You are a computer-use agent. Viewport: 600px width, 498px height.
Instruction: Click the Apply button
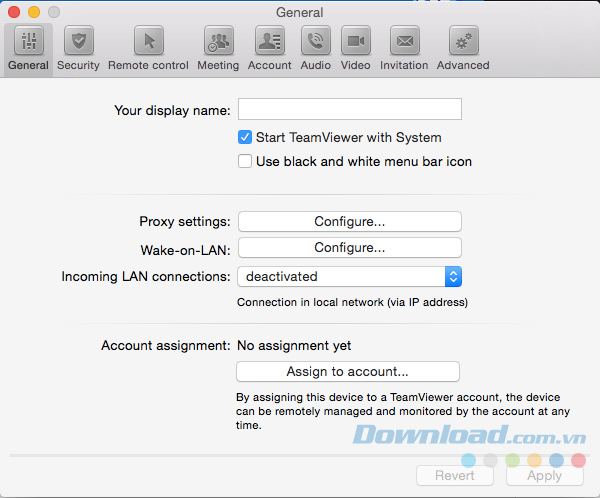pos(544,476)
